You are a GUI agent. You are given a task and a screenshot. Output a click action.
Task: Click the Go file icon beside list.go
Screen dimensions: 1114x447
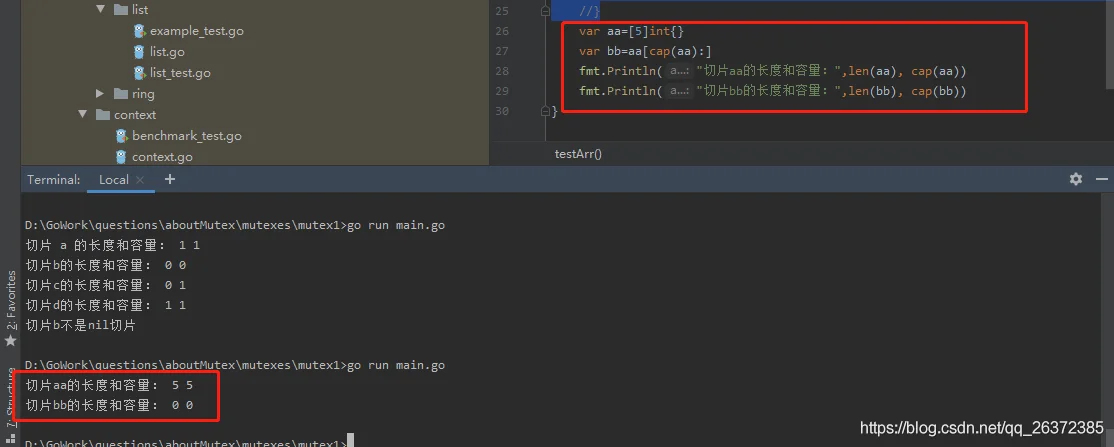click(140, 52)
